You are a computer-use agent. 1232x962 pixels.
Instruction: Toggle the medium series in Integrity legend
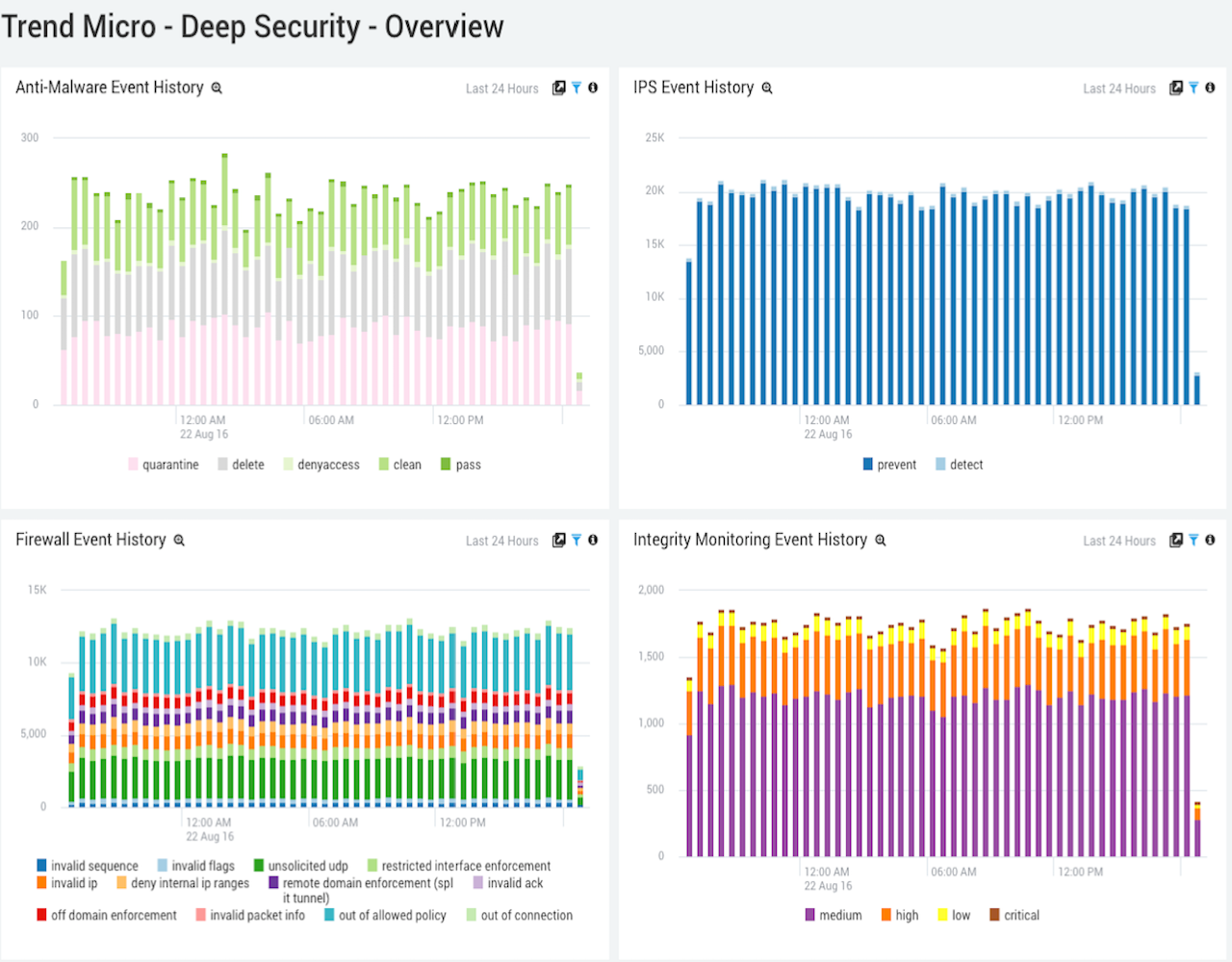(834, 915)
